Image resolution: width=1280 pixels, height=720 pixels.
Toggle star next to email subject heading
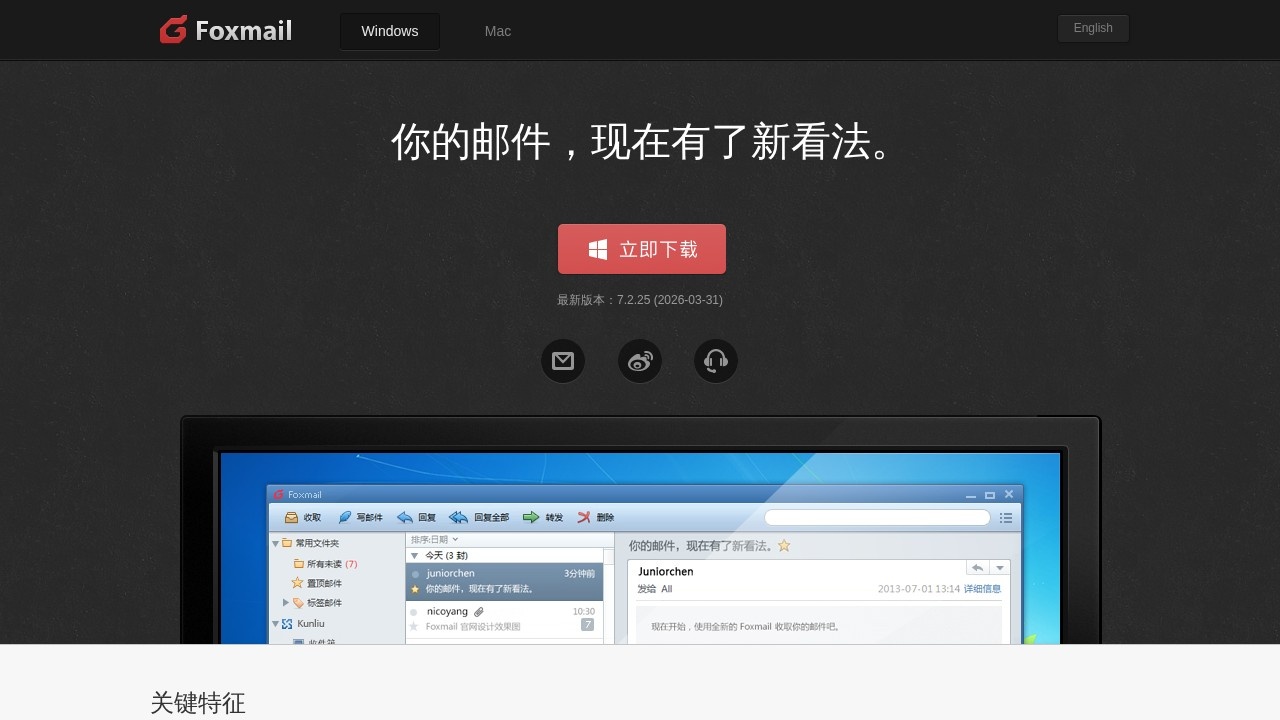click(x=784, y=546)
